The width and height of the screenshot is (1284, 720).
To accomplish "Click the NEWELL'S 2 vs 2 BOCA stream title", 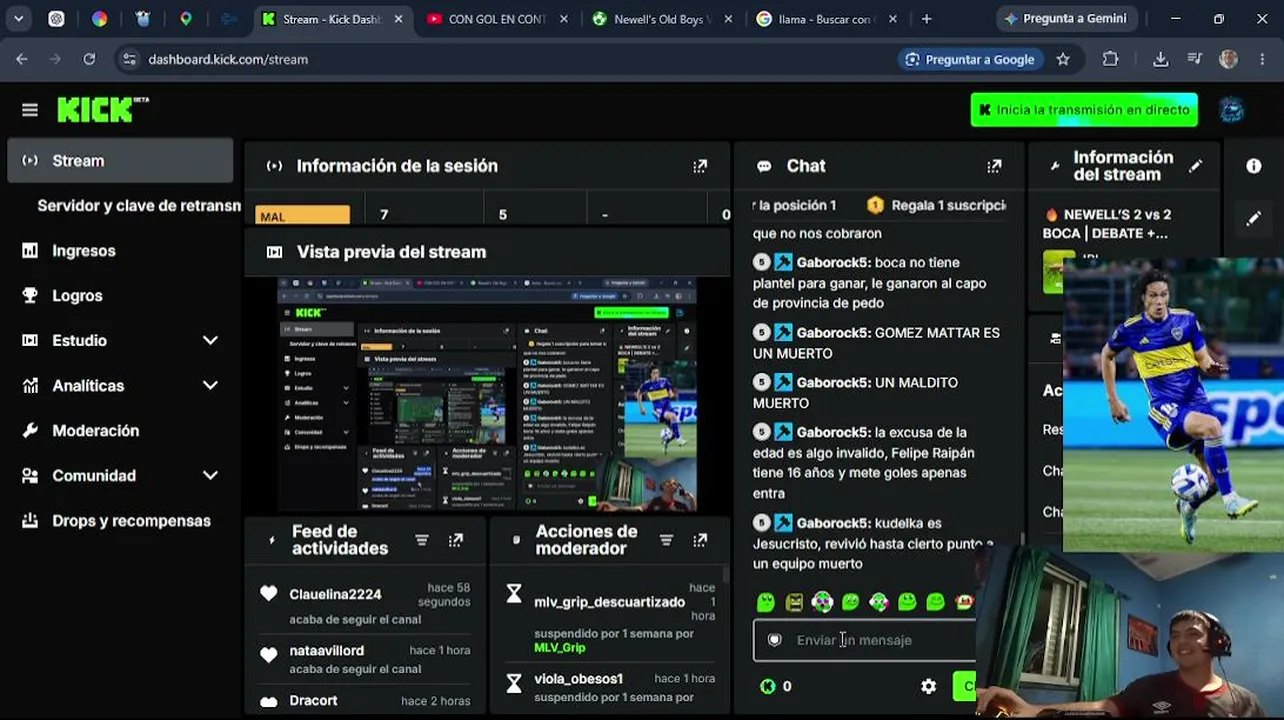I will pos(1107,224).
